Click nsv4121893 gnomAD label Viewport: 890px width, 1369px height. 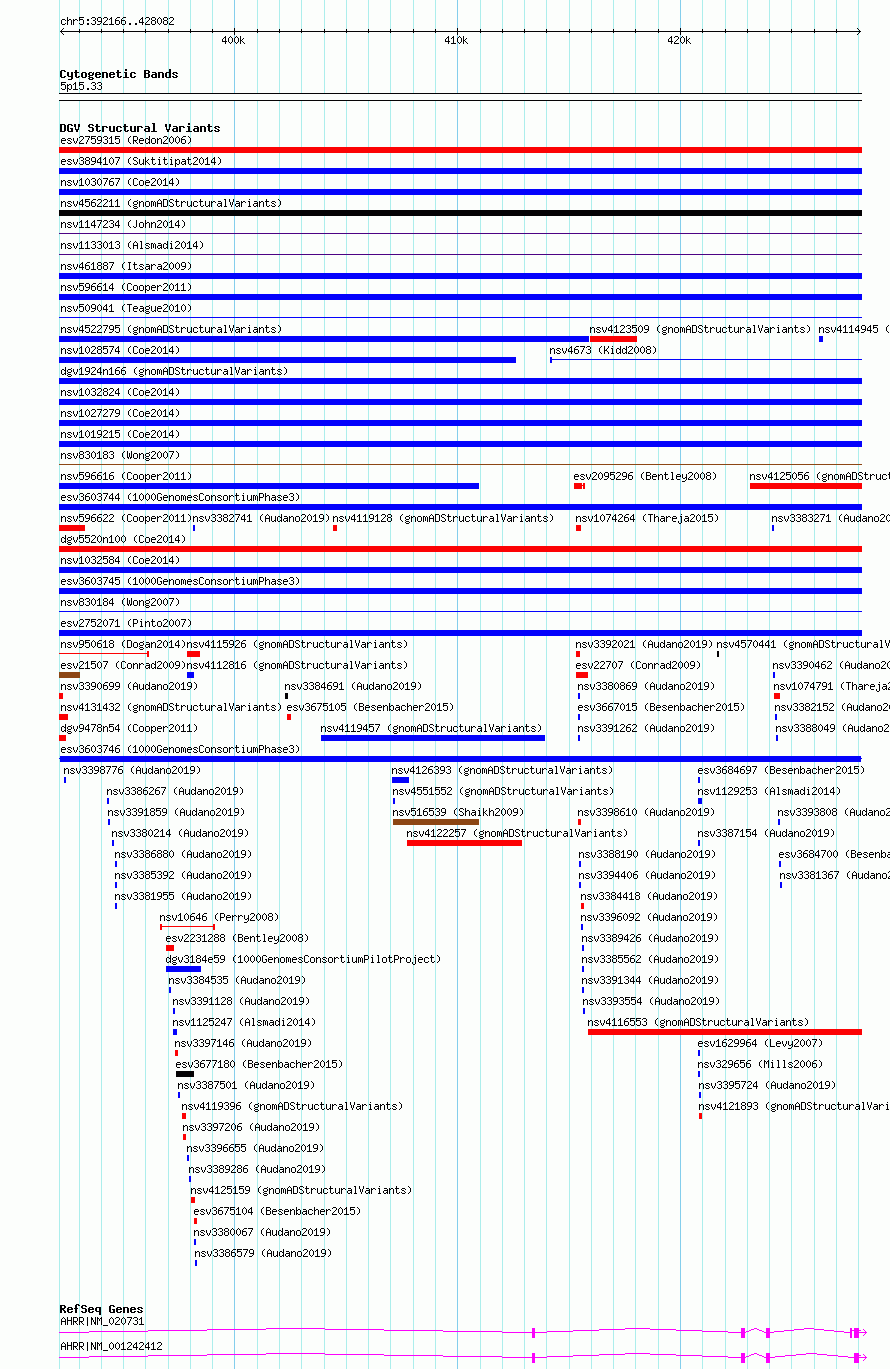pyautogui.click(x=794, y=1106)
